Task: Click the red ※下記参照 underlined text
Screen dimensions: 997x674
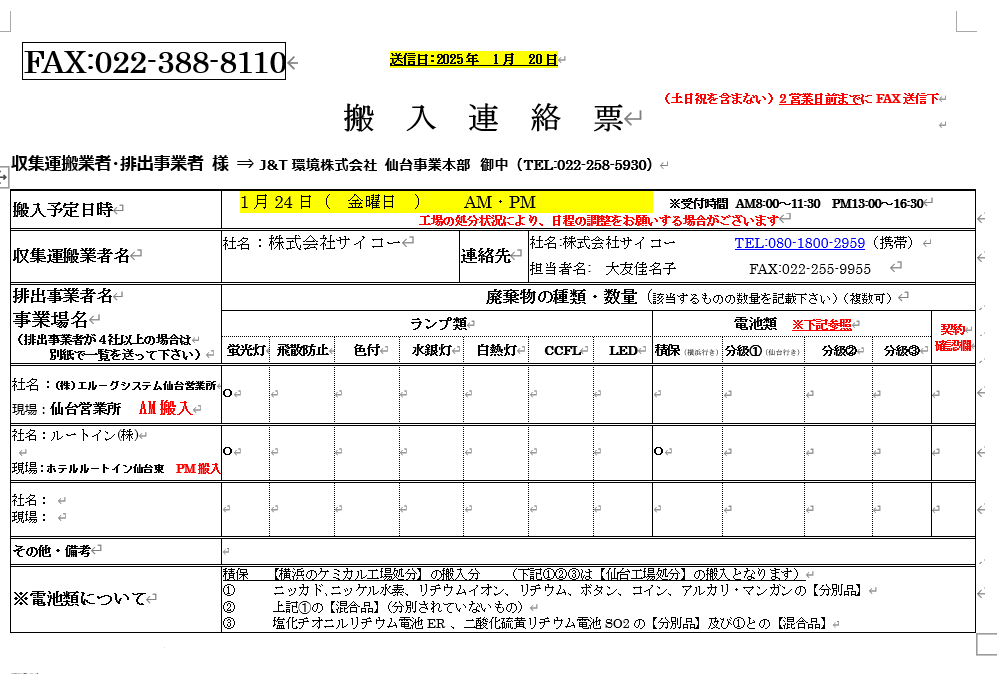Action: 821,325
